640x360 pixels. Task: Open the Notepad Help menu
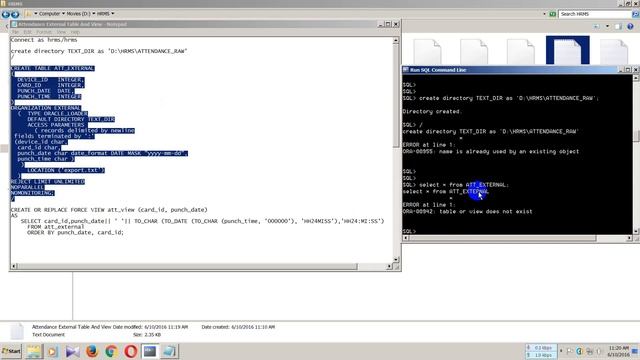coord(75,32)
